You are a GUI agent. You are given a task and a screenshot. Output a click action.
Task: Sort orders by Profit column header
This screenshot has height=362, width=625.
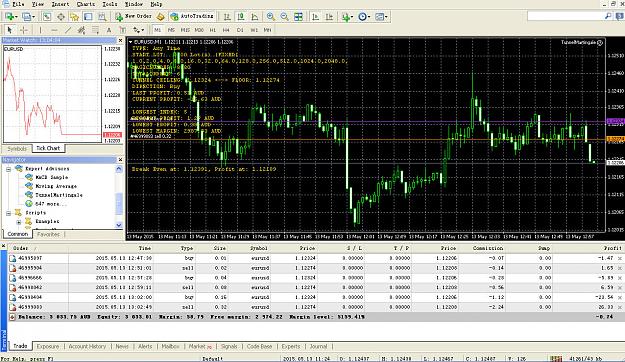(x=612, y=248)
